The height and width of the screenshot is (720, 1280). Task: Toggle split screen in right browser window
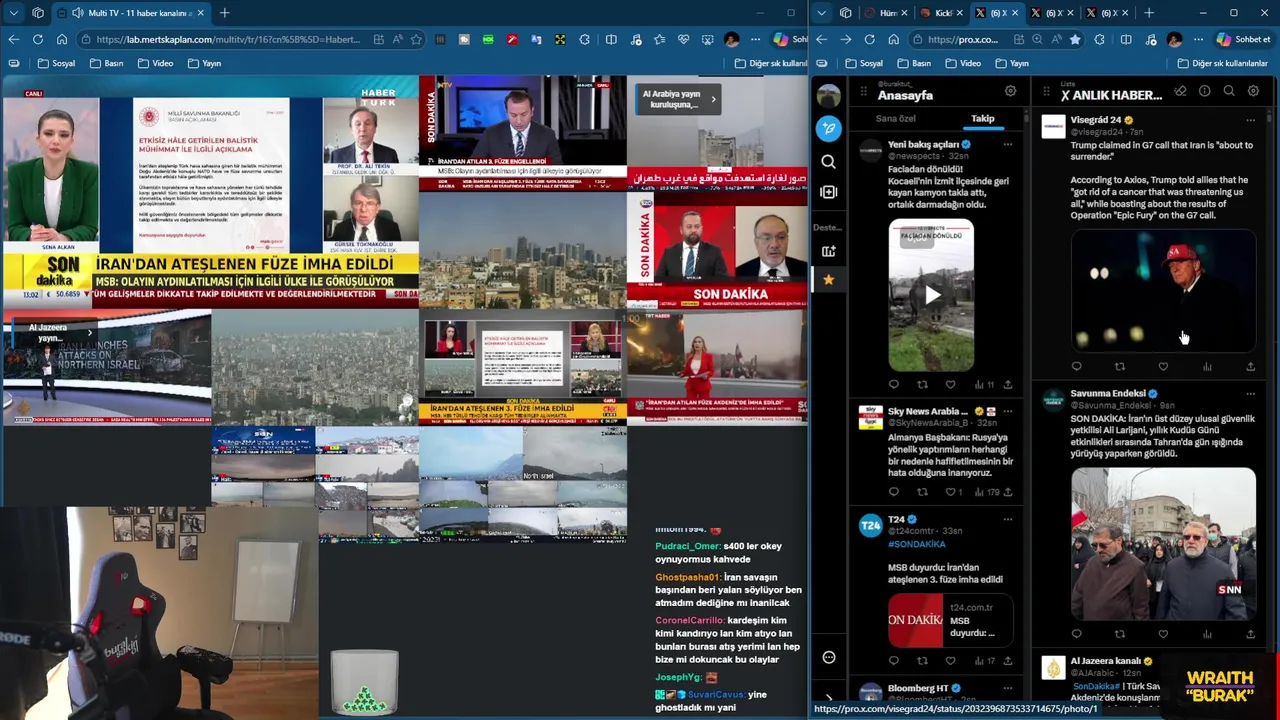[x=1125, y=39]
